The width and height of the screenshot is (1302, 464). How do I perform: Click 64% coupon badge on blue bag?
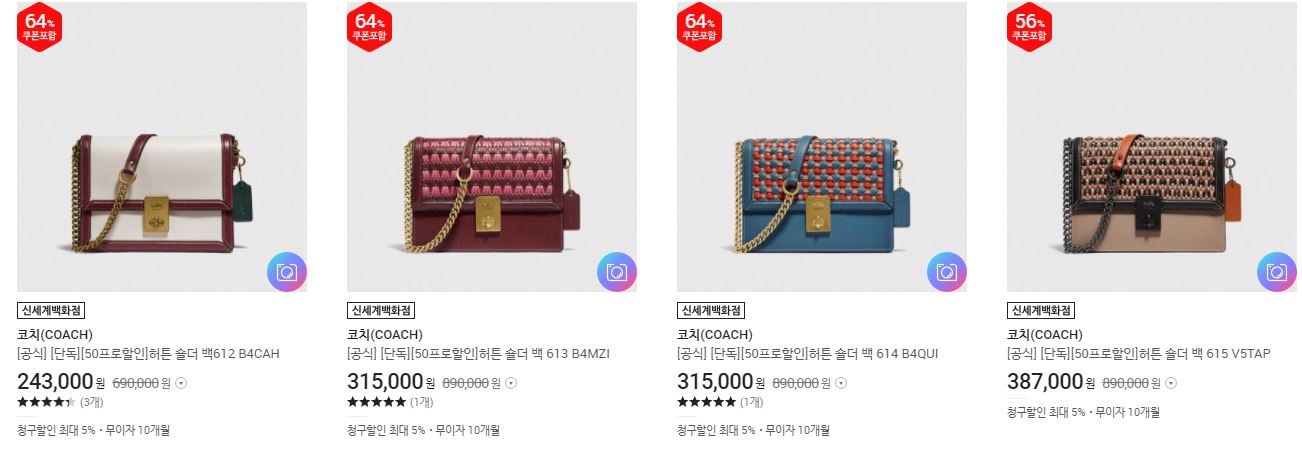point(700,26)
